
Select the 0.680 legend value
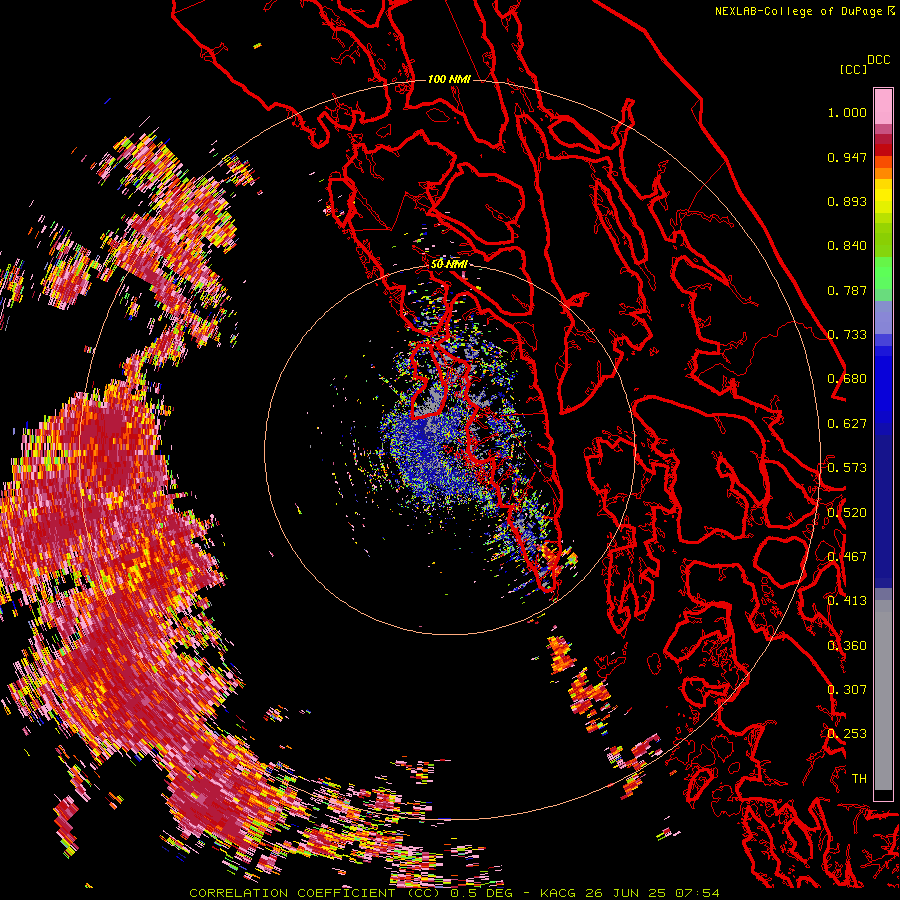(847, 379)
